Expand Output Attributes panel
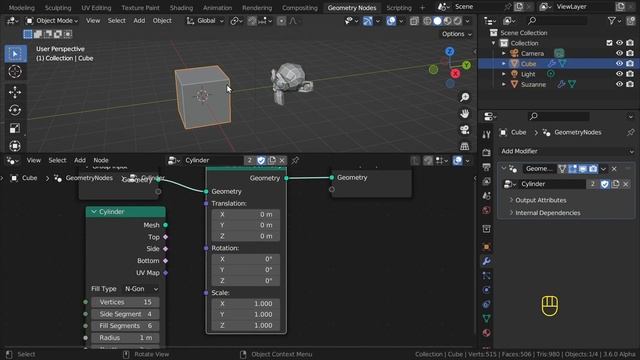This screenshot has width=640, height=360. point(540,200)
